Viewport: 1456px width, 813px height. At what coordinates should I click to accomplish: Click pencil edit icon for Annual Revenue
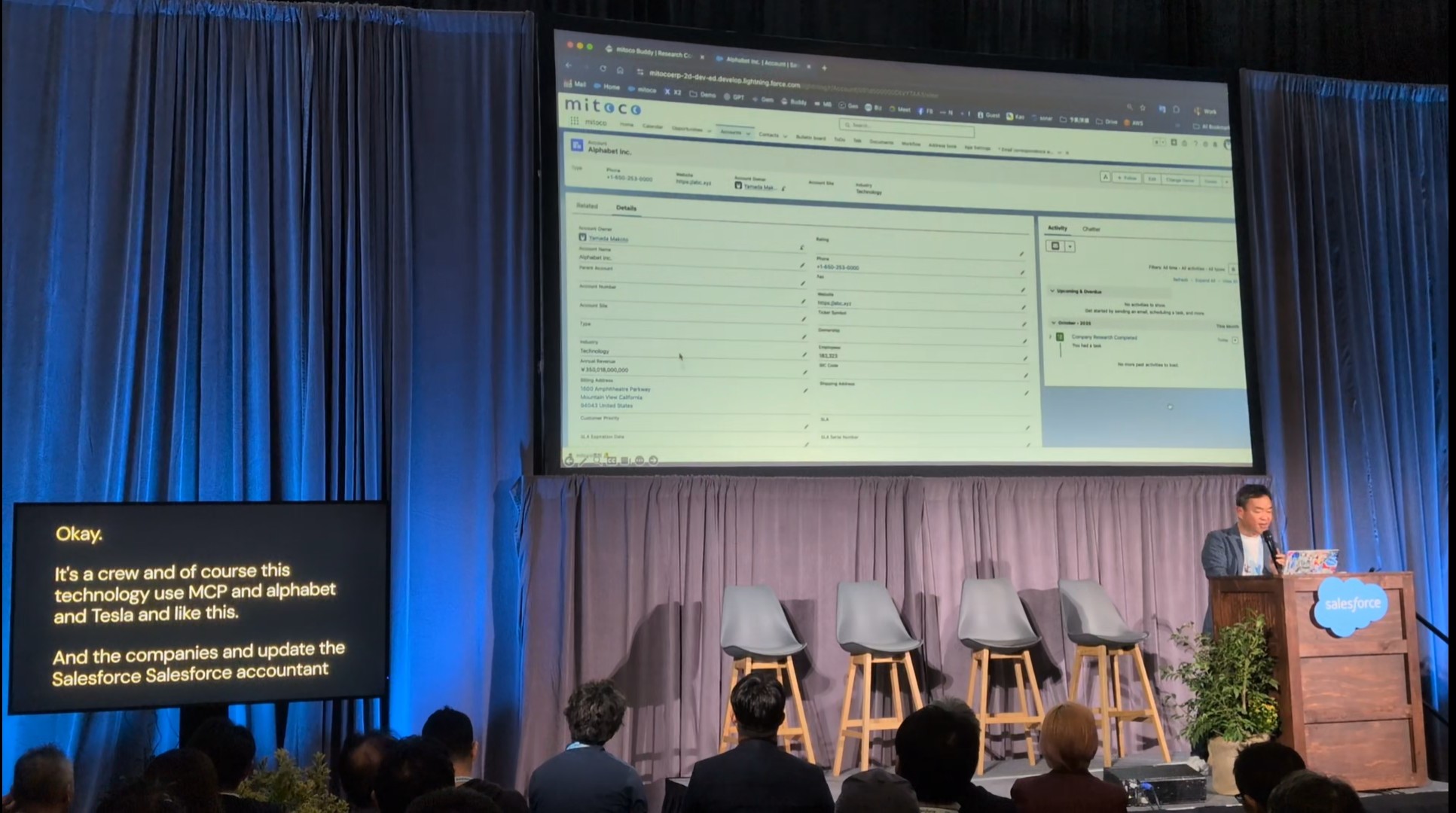click(x=804, y=373)
